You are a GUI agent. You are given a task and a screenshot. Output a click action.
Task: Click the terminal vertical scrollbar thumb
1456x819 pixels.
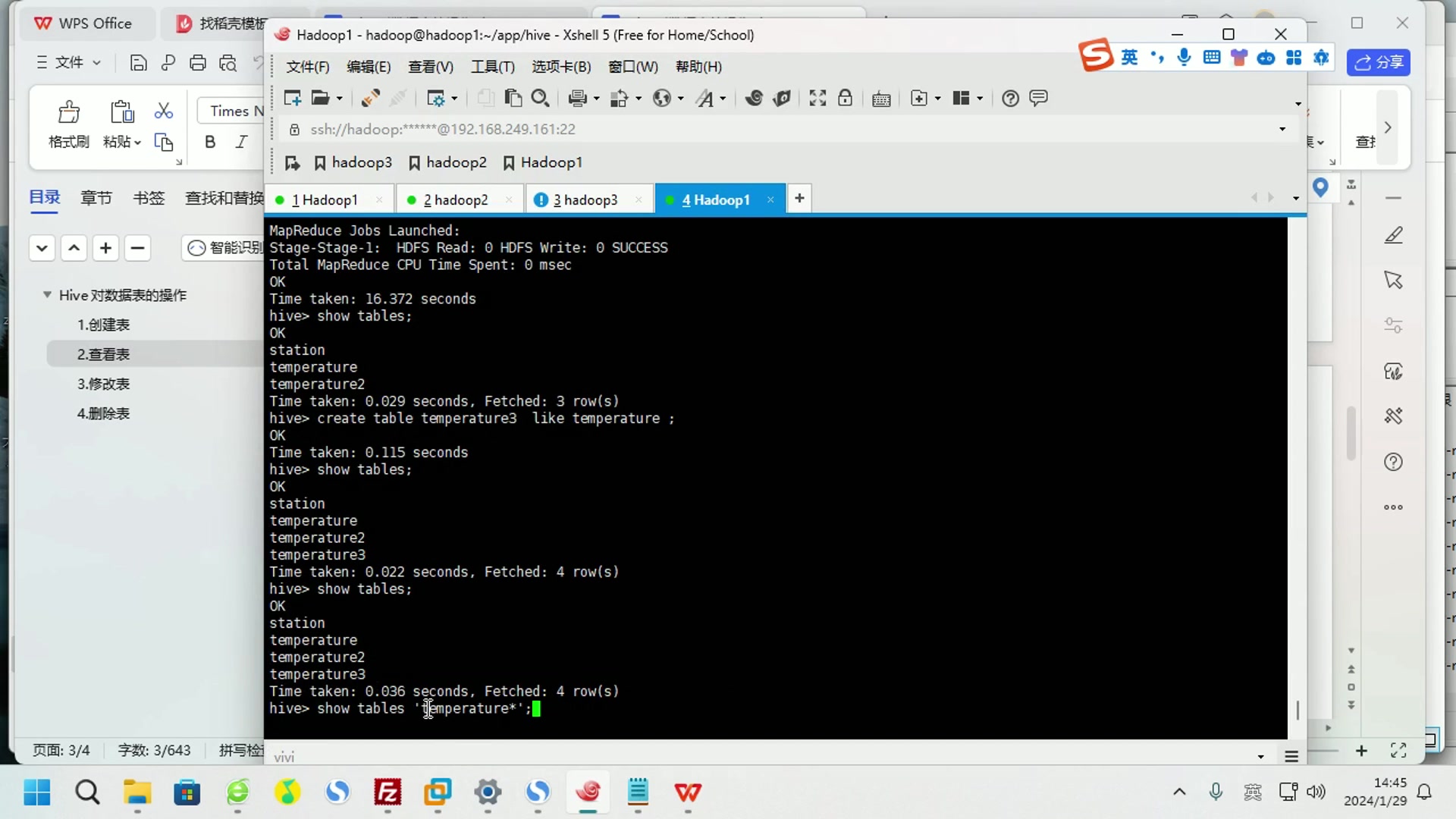click(1298, 710)
